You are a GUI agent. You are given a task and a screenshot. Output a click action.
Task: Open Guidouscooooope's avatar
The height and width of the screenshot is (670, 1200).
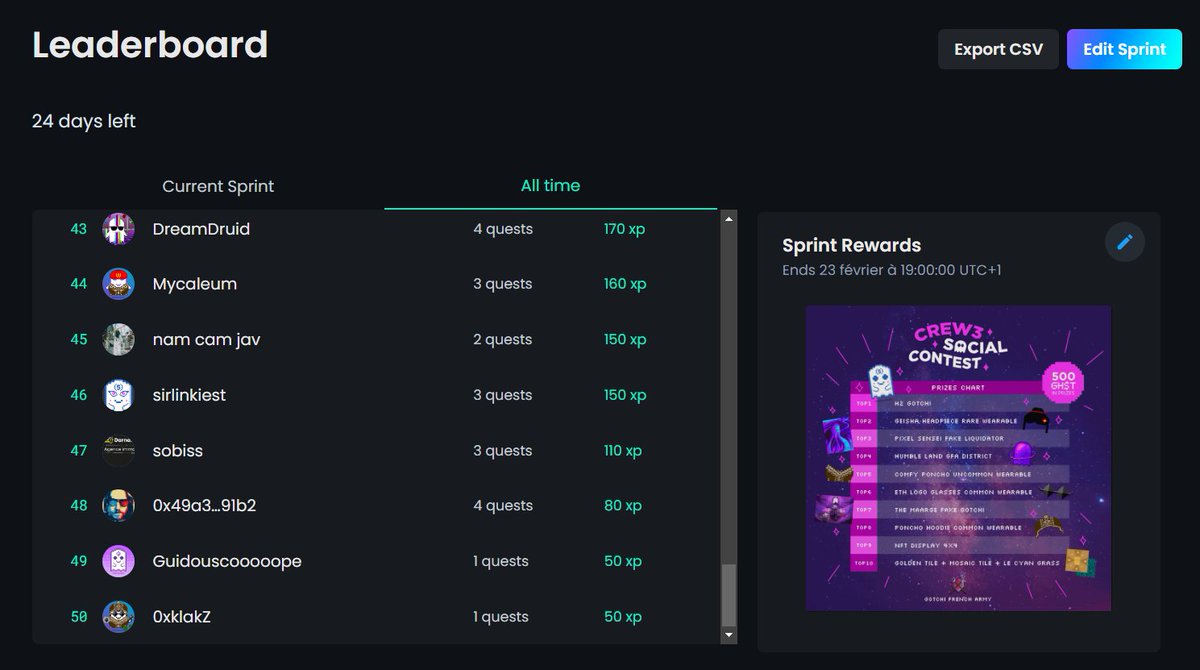tap(119, 561)
